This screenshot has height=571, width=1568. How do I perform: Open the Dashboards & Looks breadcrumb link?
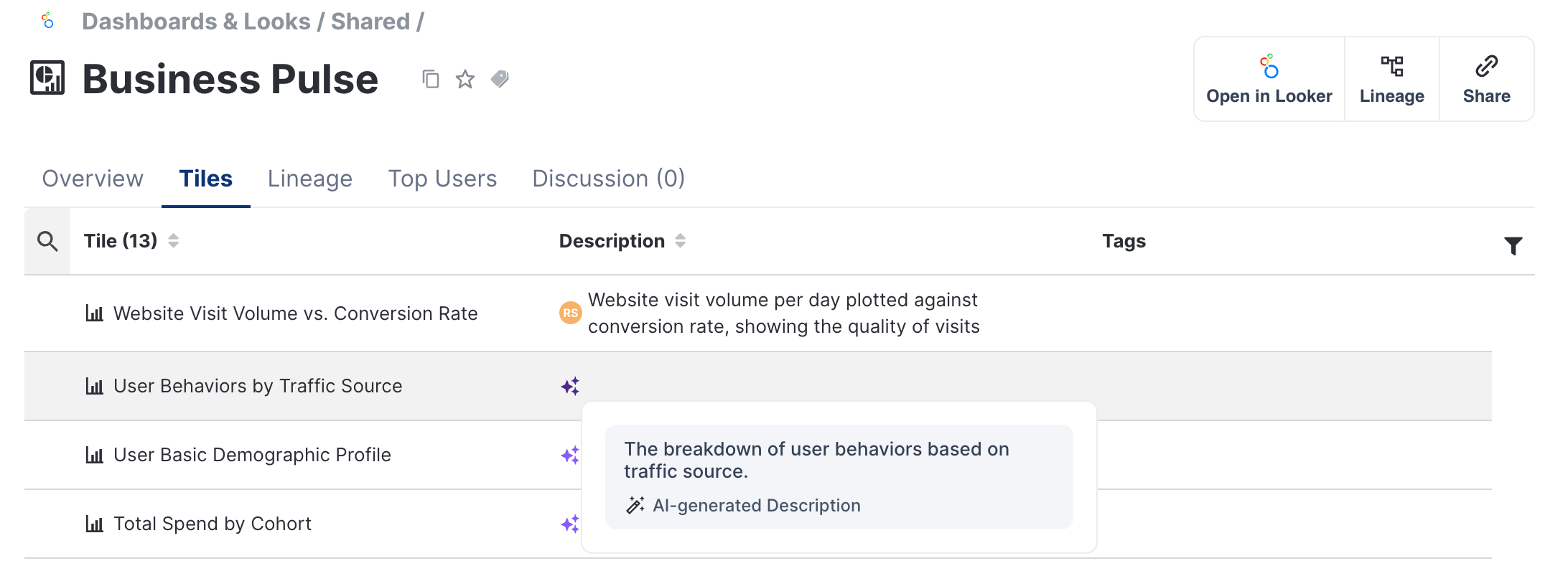[x=196, y=22]
